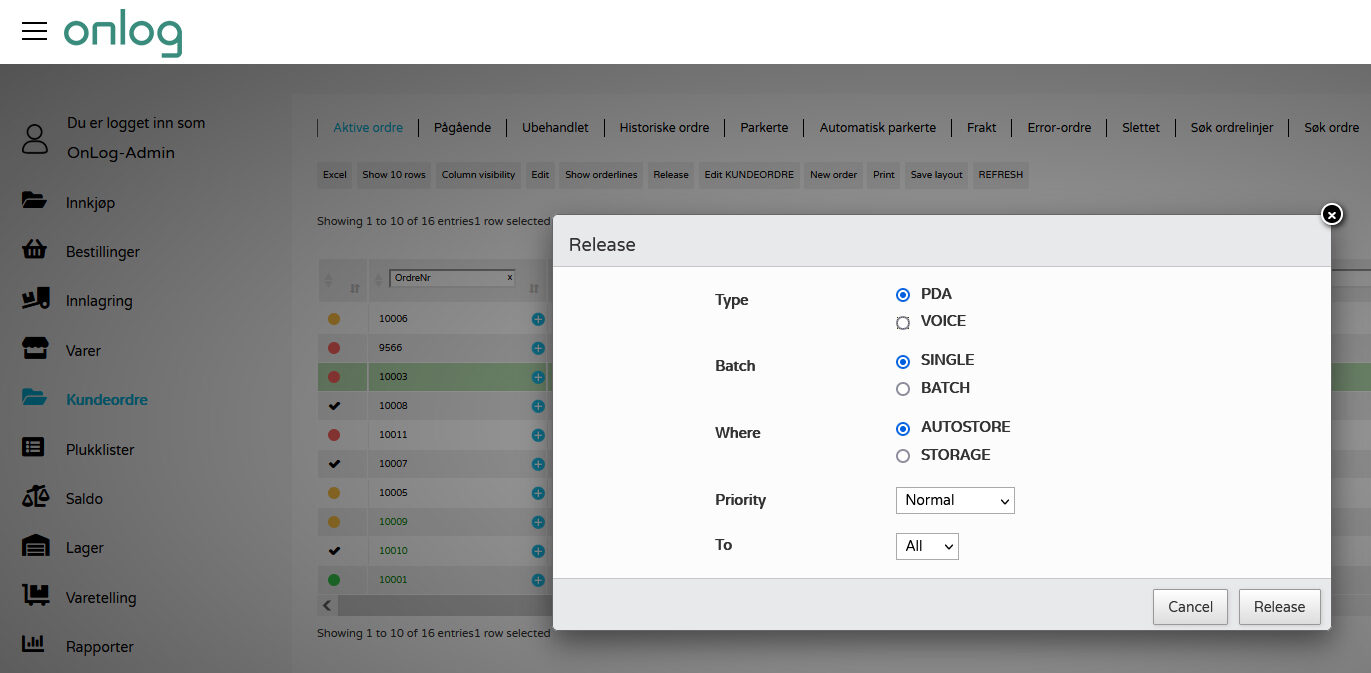1371x673 pixels.
Task: Click the Rapporter bar chart icon
Action: [x=35, y=645]
